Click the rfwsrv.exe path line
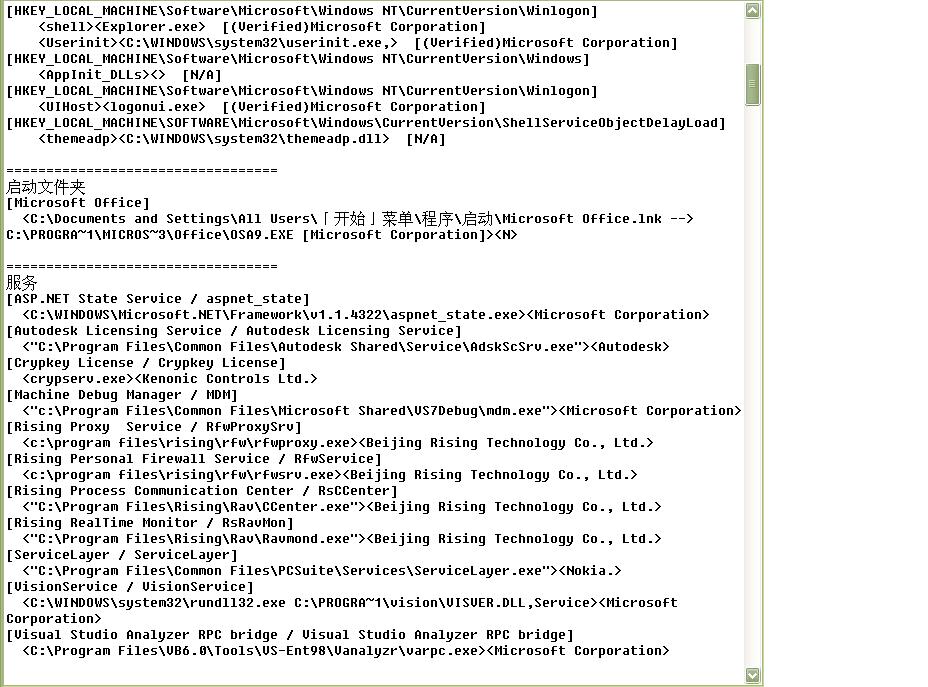The height and width of the screenshot is (687, 928). point(330,475)
